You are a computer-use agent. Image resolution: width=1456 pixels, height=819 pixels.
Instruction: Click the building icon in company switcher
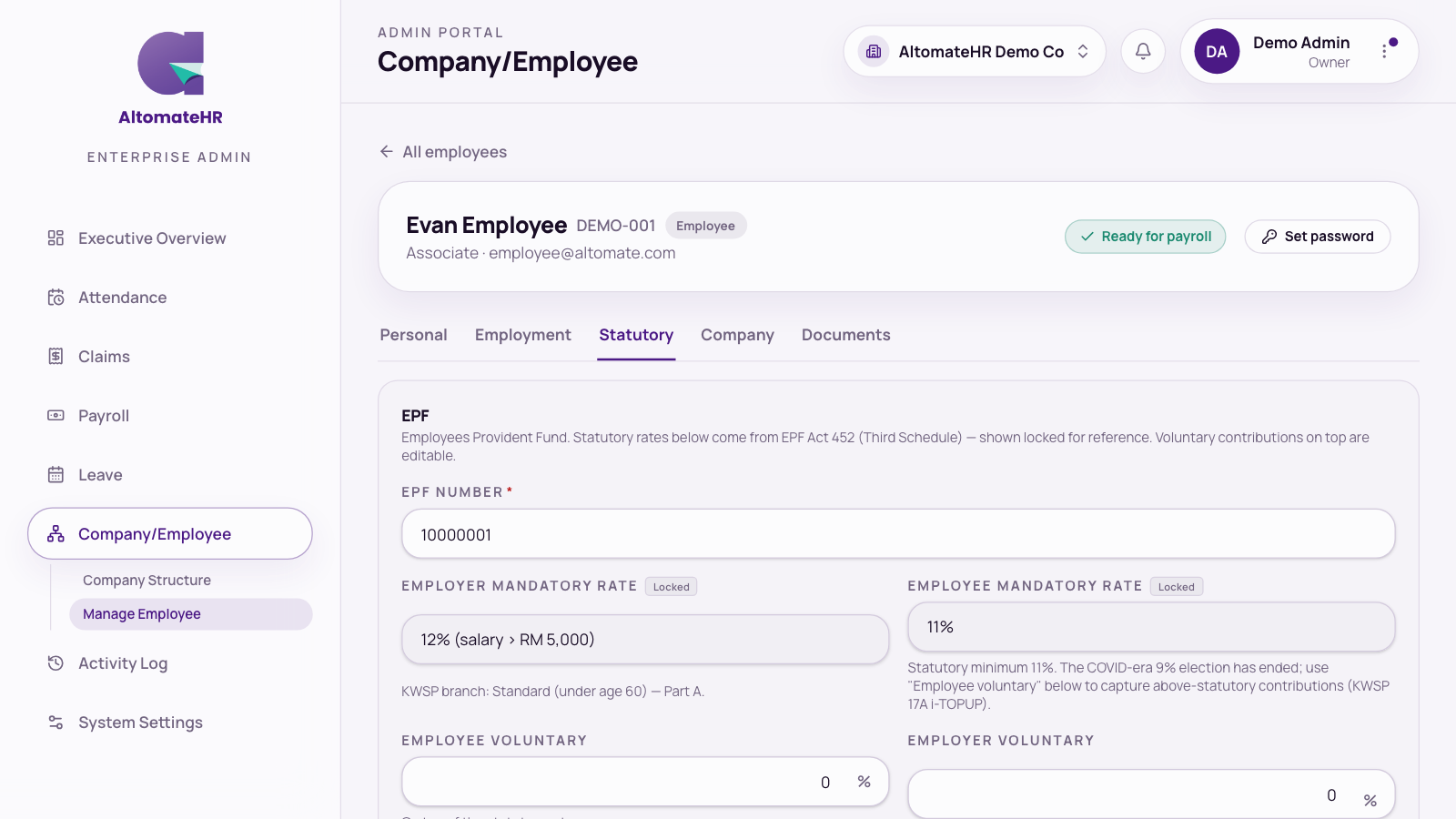point(874,52)
